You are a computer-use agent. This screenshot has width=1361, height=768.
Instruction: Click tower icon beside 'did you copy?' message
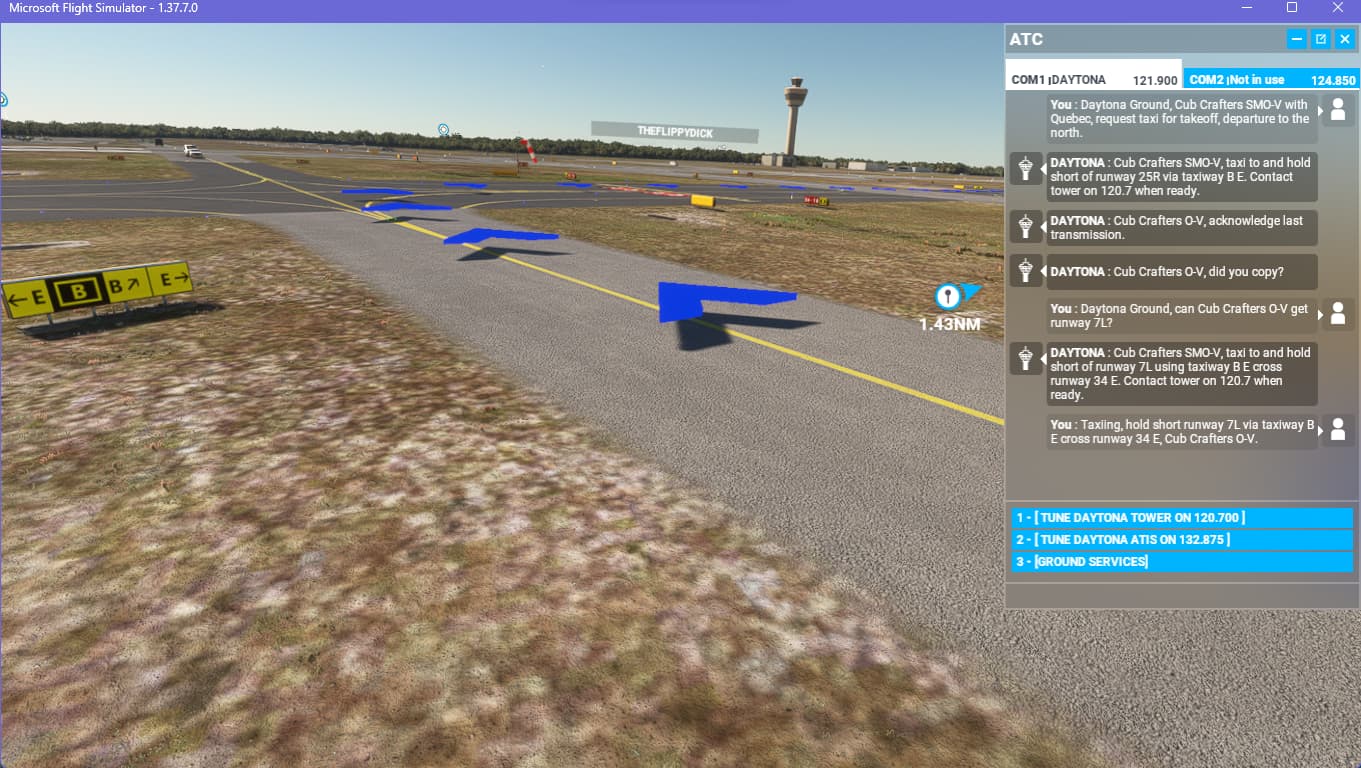coord(1026,270)
